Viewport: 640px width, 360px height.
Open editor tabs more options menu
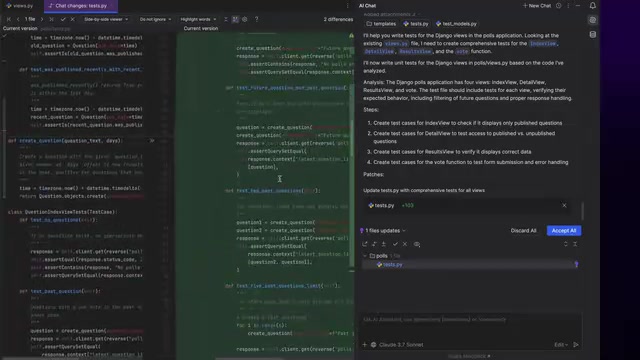tap(347, 6)
